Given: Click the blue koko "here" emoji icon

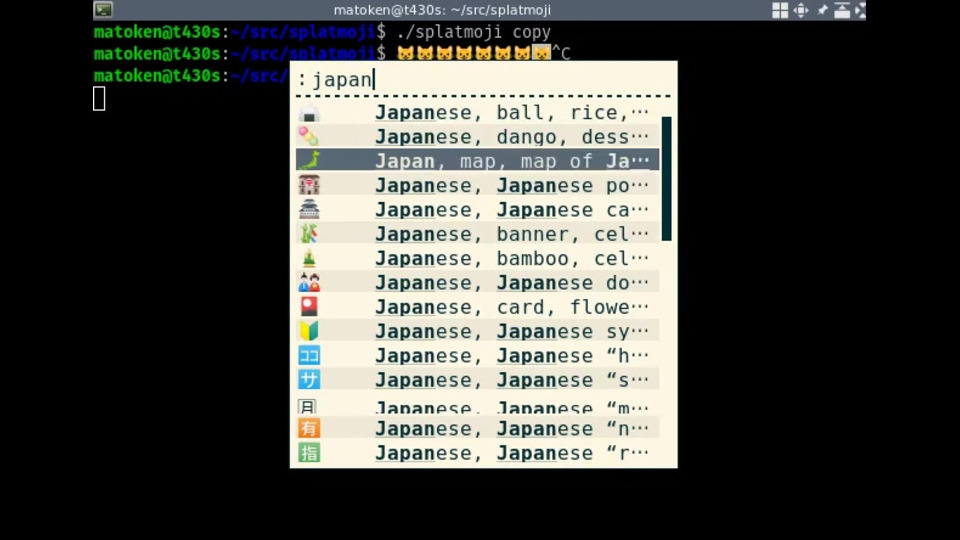Looking at the screenshot, I should pos(309,355).
